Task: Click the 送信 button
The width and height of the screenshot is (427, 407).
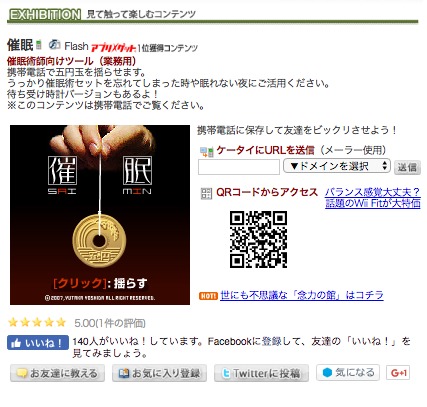Action: pyautogui.click(x=407, y=167)
